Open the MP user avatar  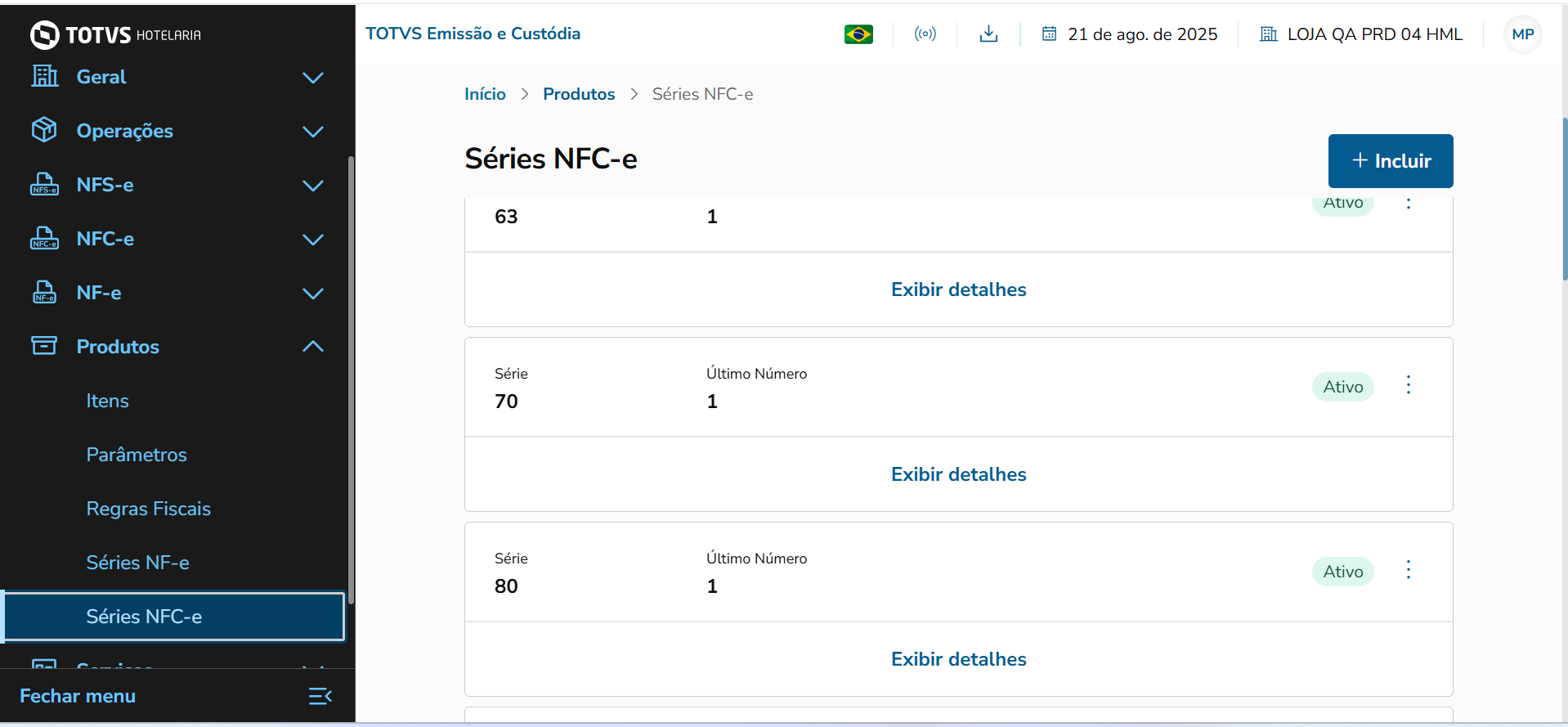[x=1522, y=34]
